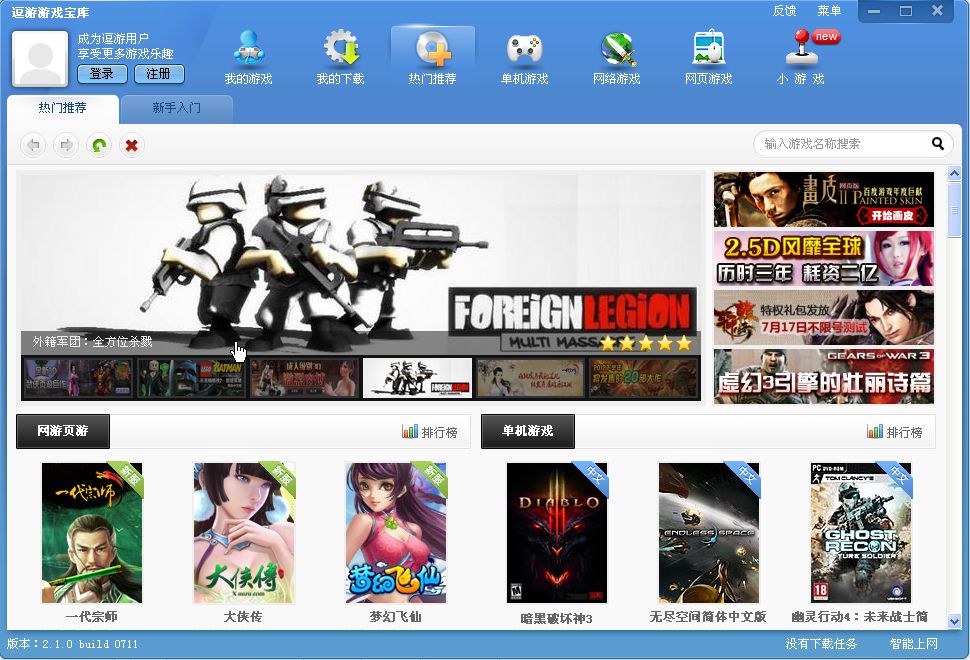
Task: Minimize the 逗游游戏宝库 window
Action: pyautogui.click(x=873, y=11)
